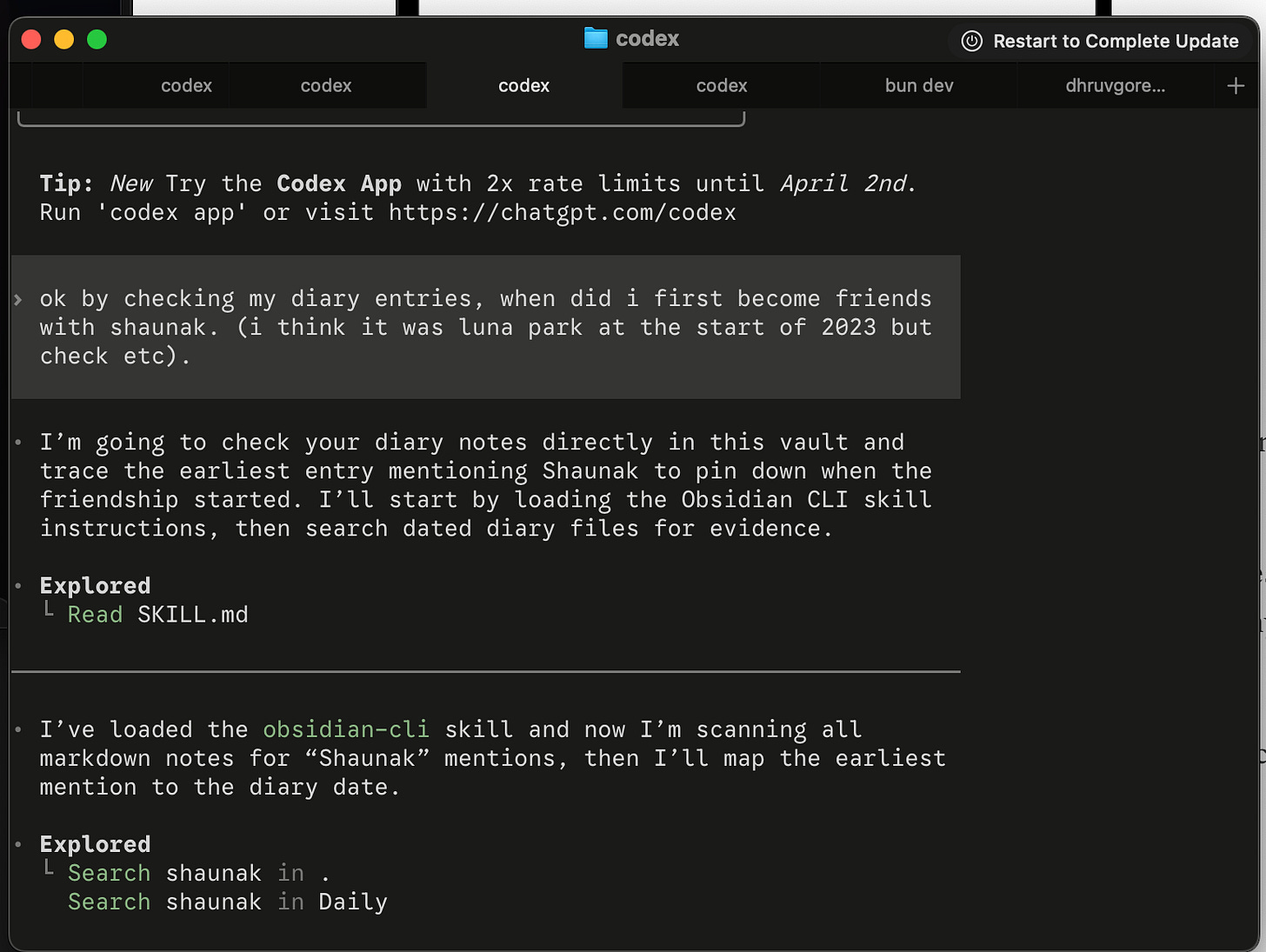Image resolution: width=1266 pixels, height=952 pixels.
Task: Open the https://chatgpt.com/codex link
Action: pyautogui.click(x=562, y=212)
